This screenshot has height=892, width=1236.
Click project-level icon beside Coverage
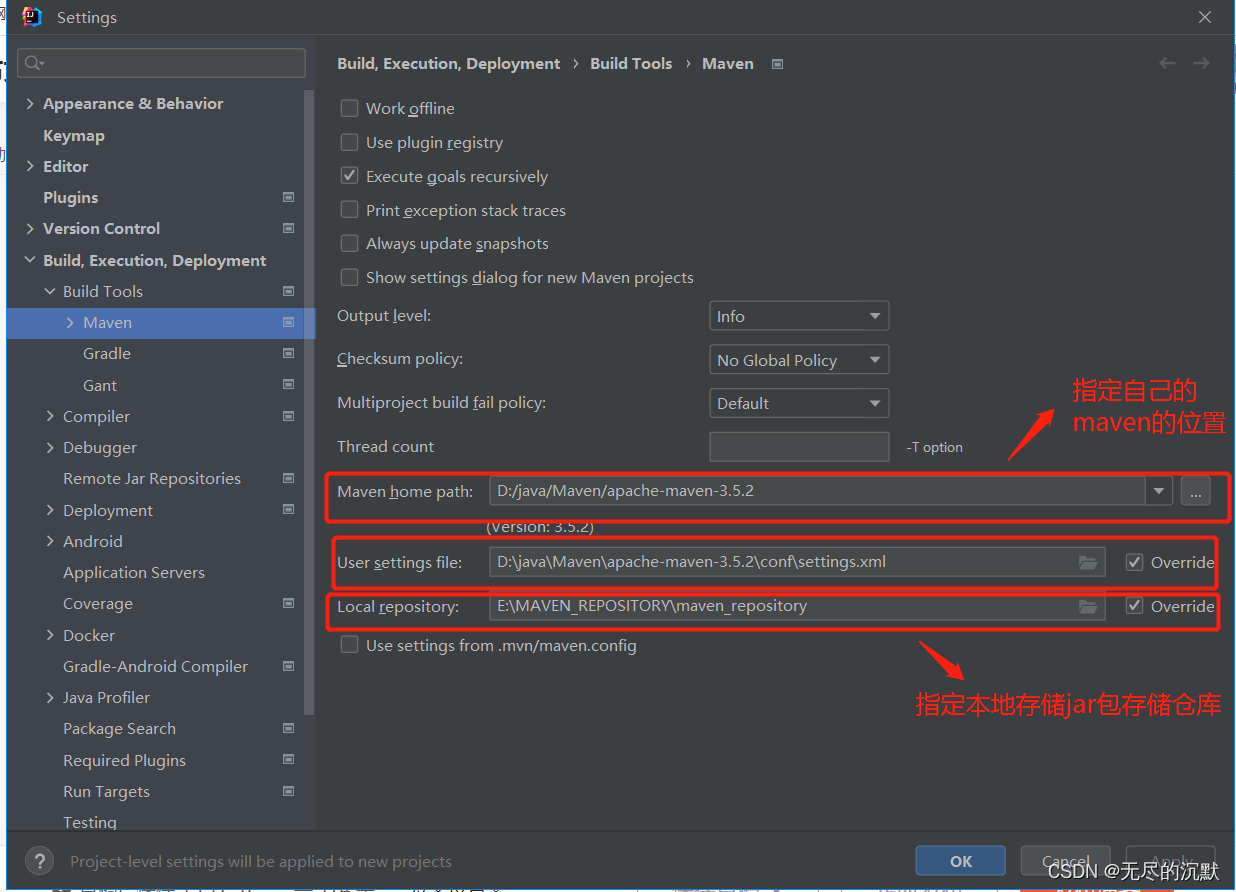[288, 603]
